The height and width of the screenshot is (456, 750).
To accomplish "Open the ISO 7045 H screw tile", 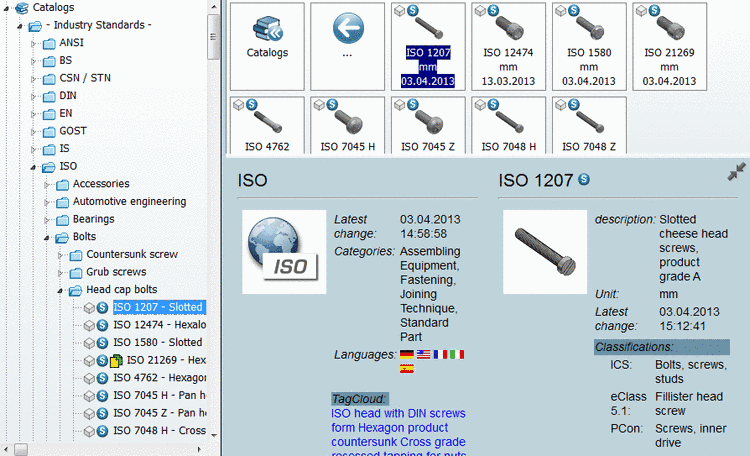I will coord(347,125).
